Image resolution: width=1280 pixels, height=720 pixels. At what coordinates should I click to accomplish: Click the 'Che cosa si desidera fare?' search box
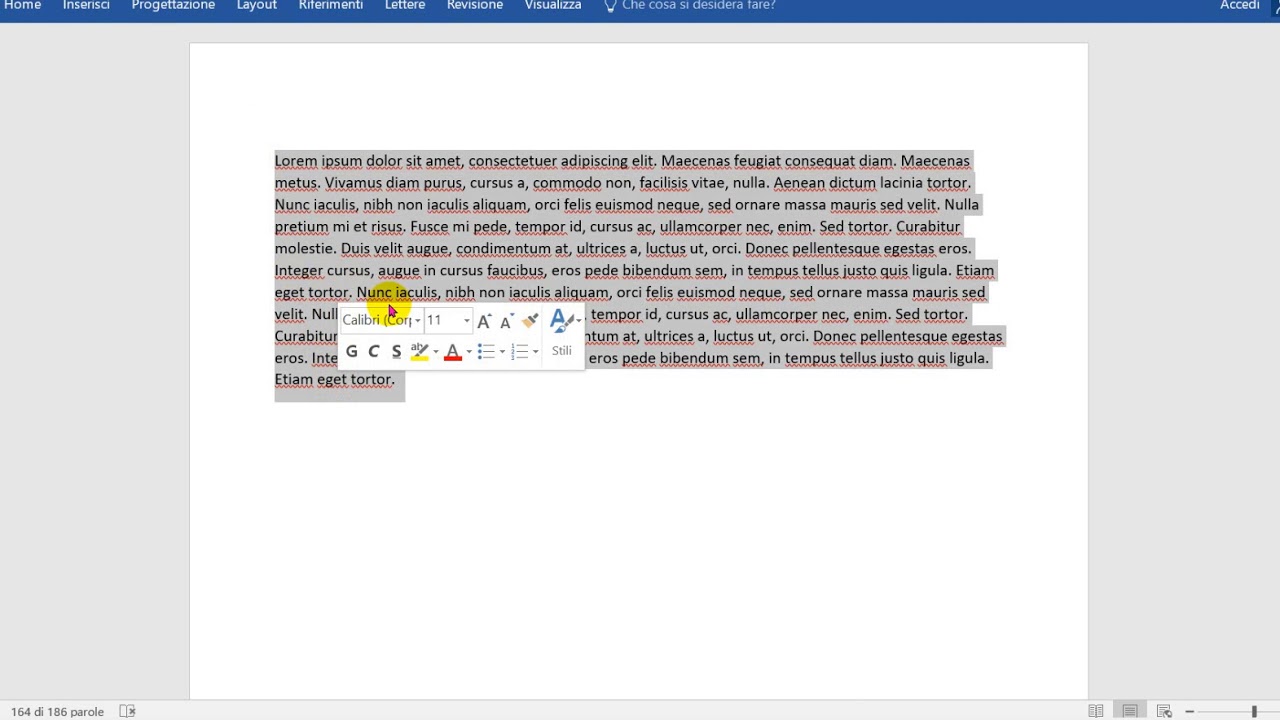[x=698, y=6]
